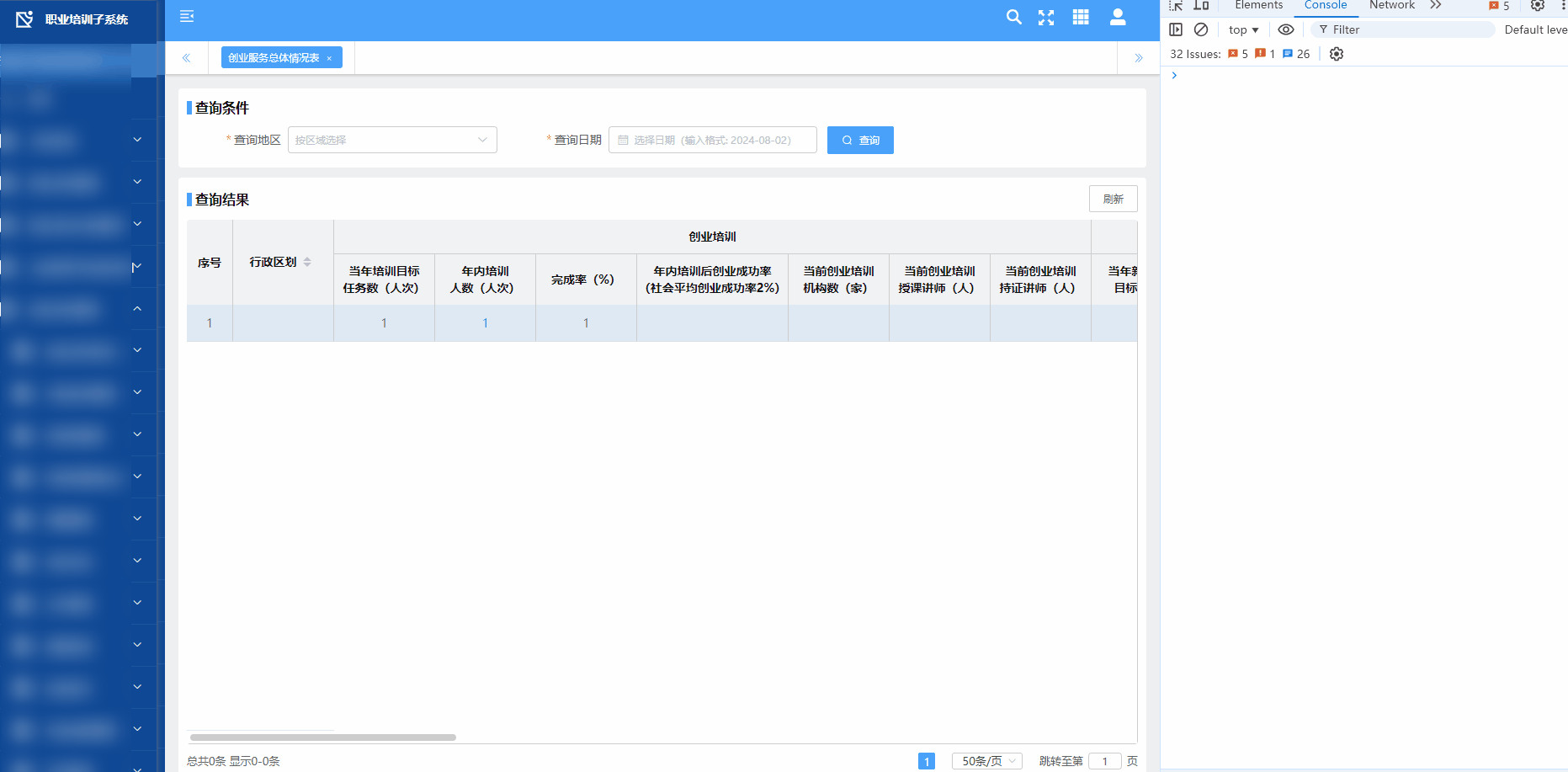Click the 年内培训人数 column header

(485, 280)
